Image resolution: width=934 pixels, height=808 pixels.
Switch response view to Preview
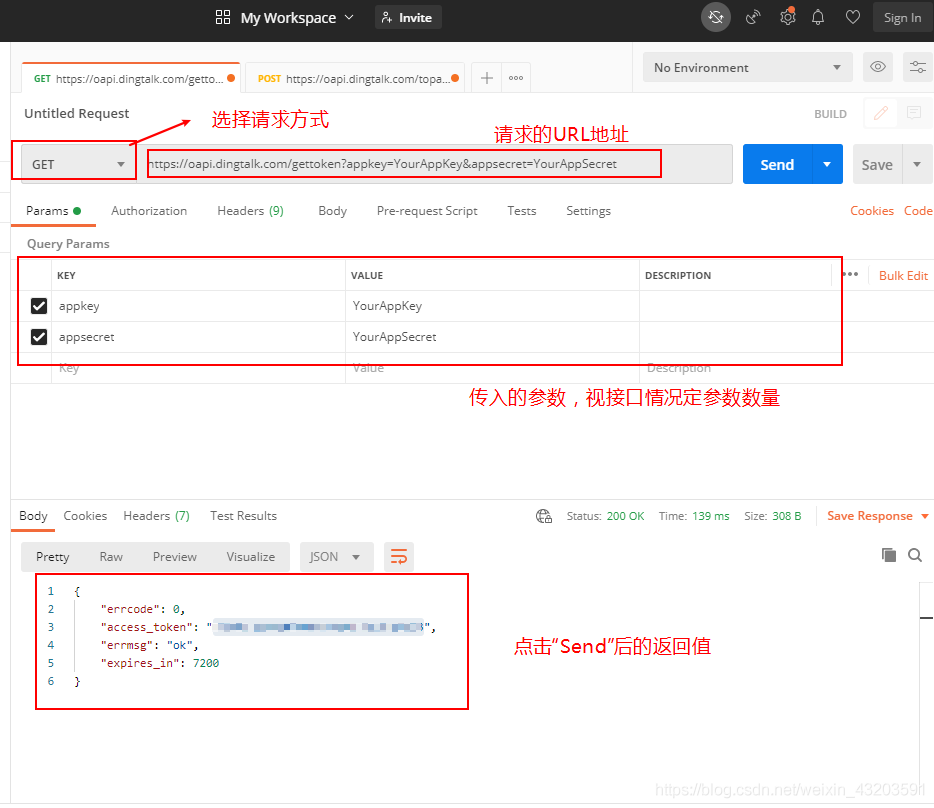pos(175,557)
